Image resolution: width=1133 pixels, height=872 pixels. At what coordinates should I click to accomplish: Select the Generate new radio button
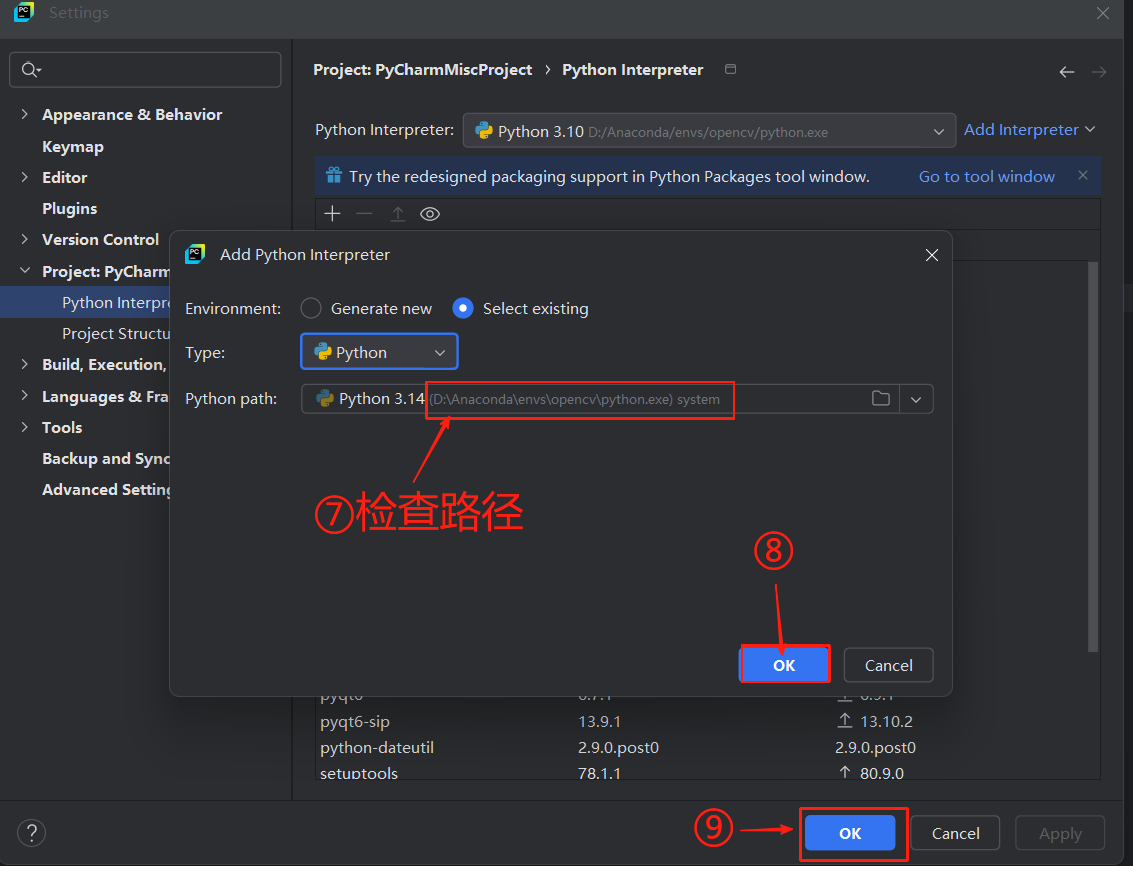[x=311, y=308]
